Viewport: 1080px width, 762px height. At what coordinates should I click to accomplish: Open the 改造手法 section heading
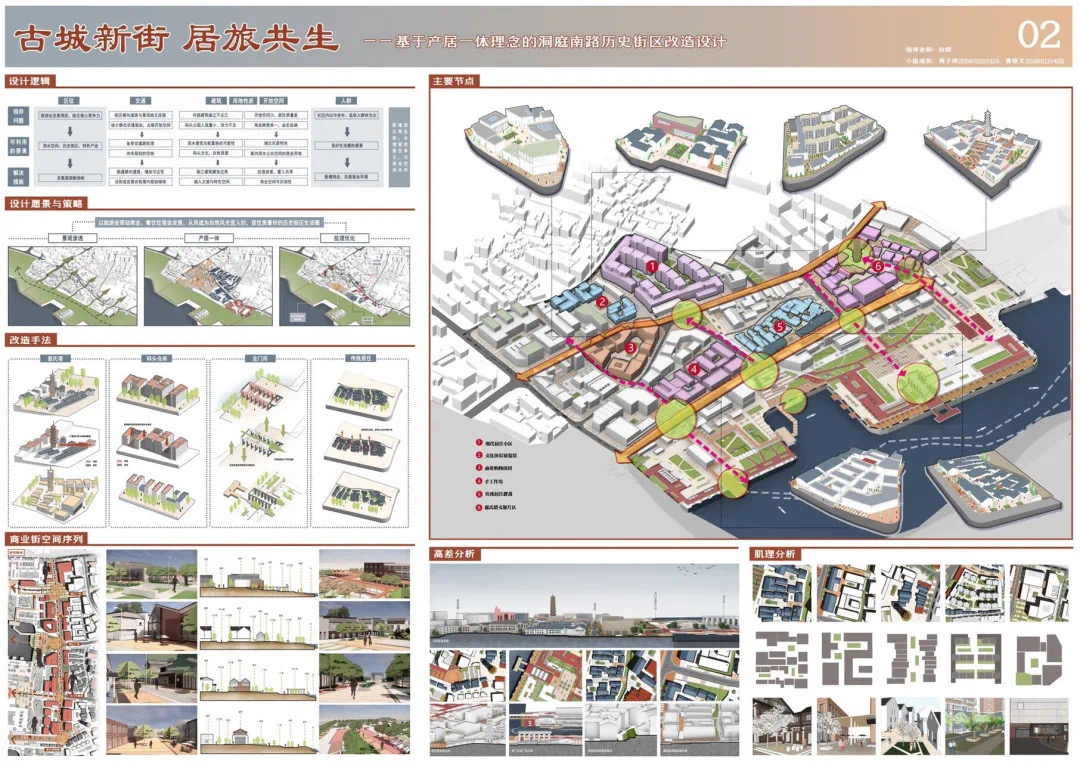(29, 339)
